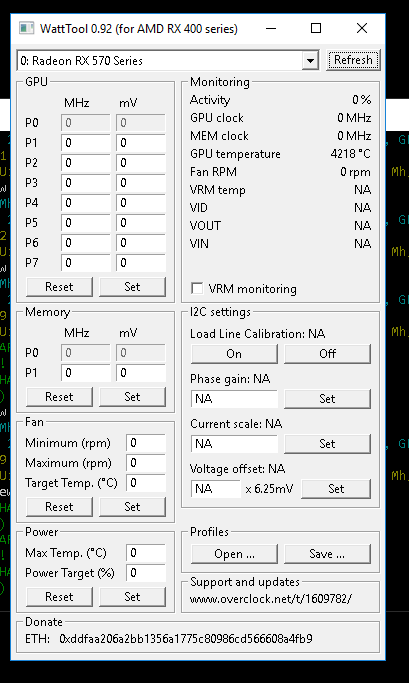The height and width of the screenshot is (683, 409).
Task: Click the Current scale input field
Action: coord(234,444)
